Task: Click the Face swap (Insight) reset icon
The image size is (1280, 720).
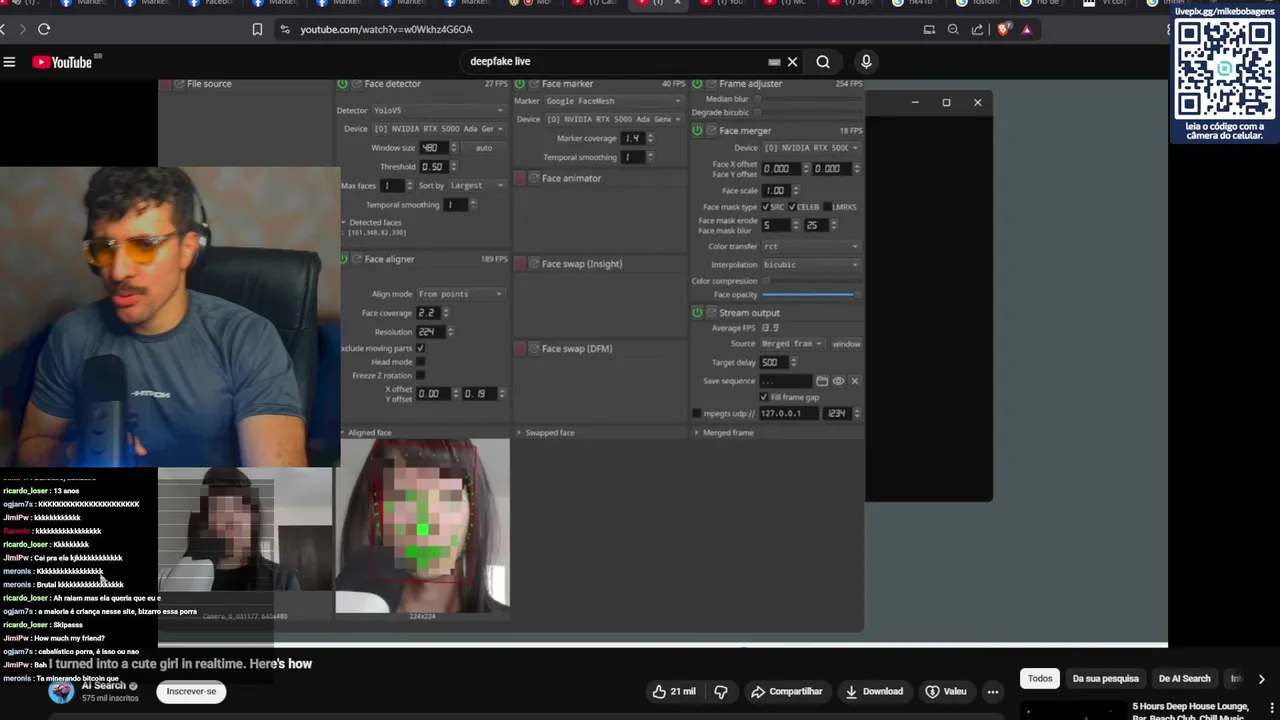Action: [x=534, y=264]
